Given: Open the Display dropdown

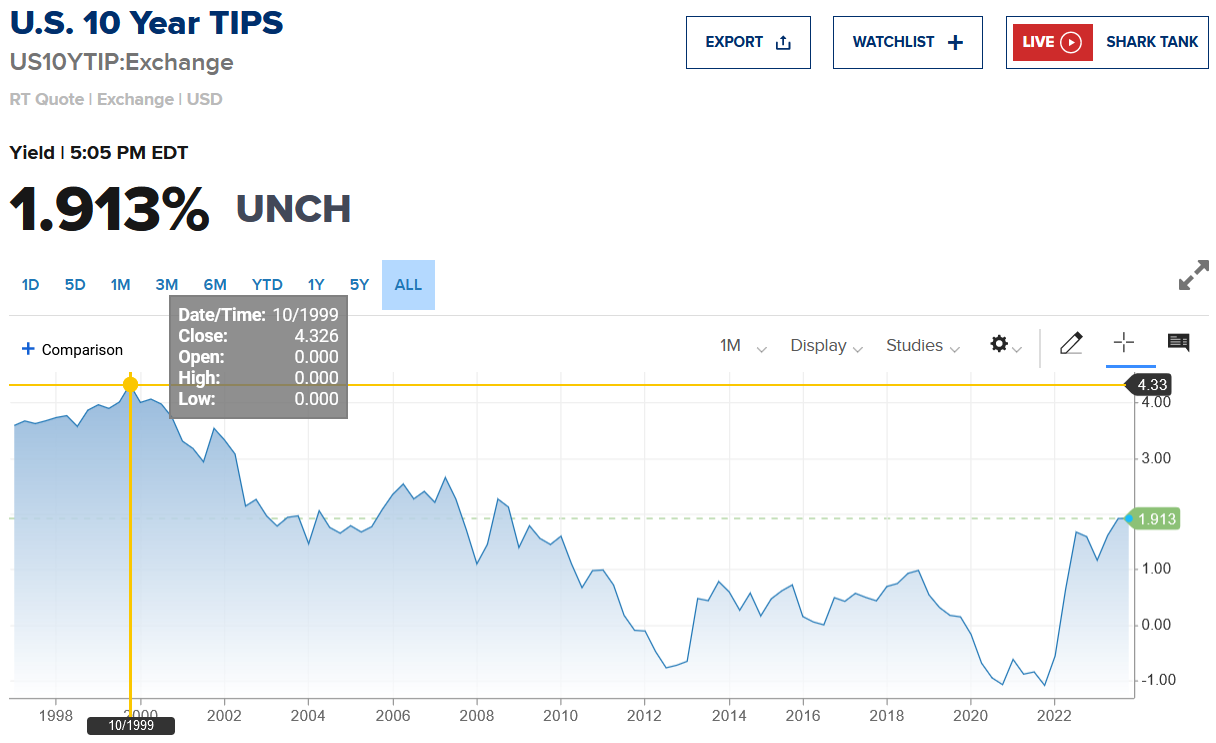Looking at the screenshot, I should (x=826, y=346).
